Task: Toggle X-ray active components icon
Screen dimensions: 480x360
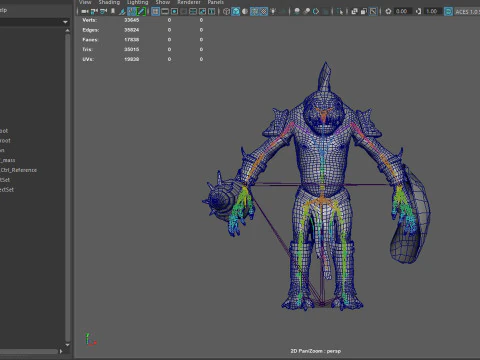Action: [x=364, y=11]
